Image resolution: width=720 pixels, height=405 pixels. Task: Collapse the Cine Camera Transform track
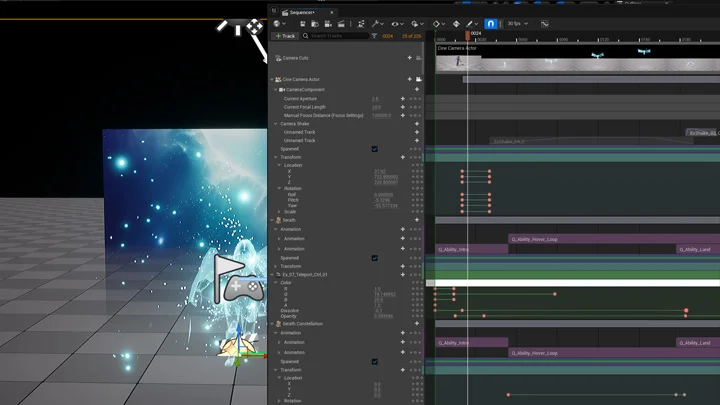(276, 157)
